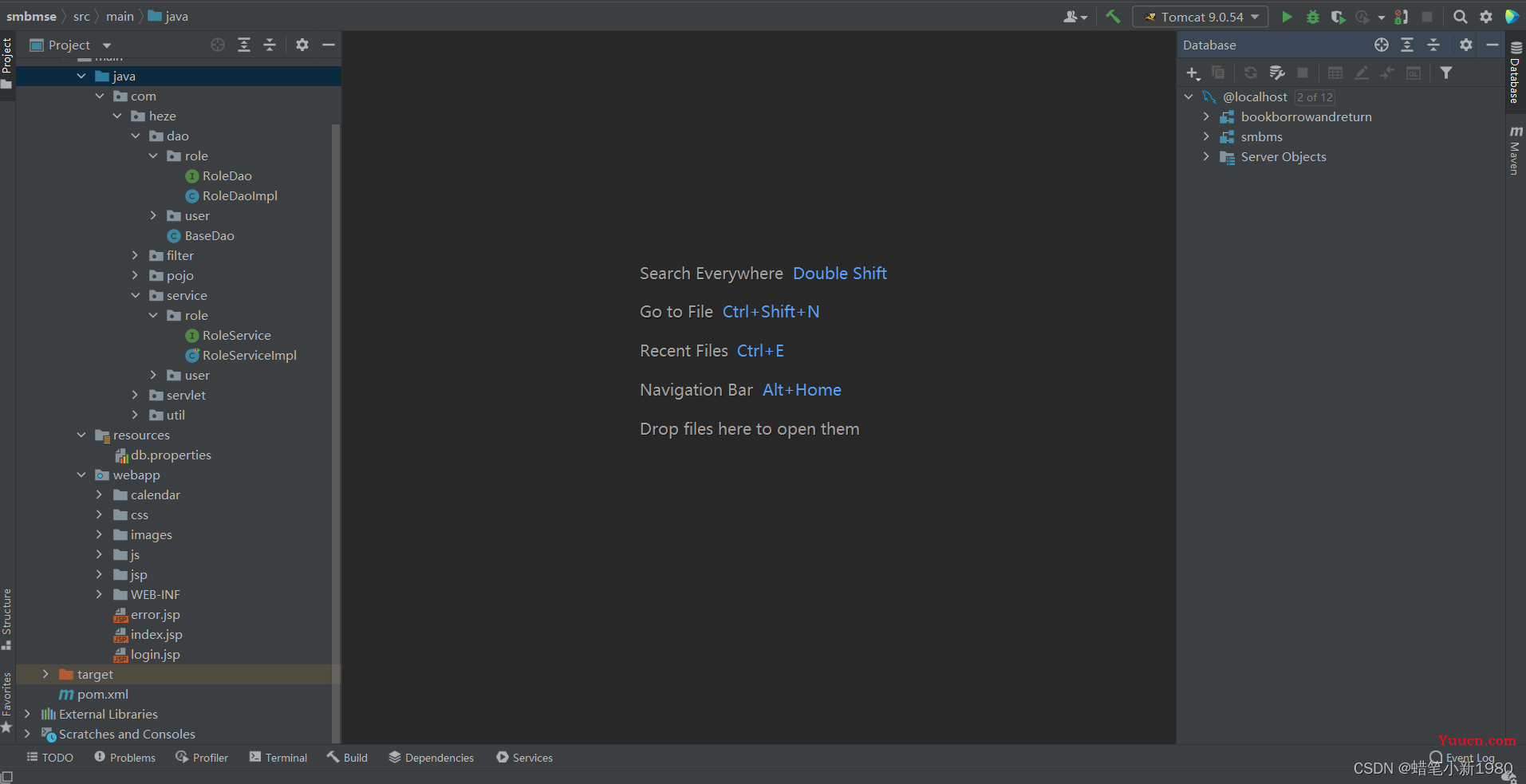This screenshot has width=1526, height=784.
Task: Open Database panel options gear
Action: tap(1465, 45)
